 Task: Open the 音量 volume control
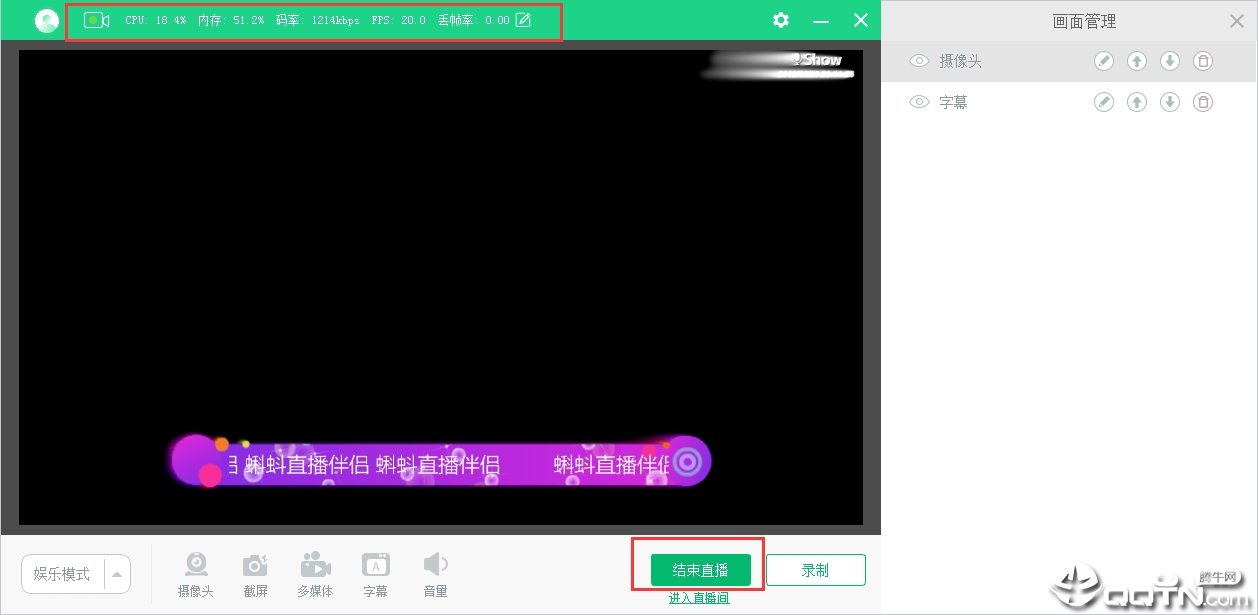coord(435,575)
